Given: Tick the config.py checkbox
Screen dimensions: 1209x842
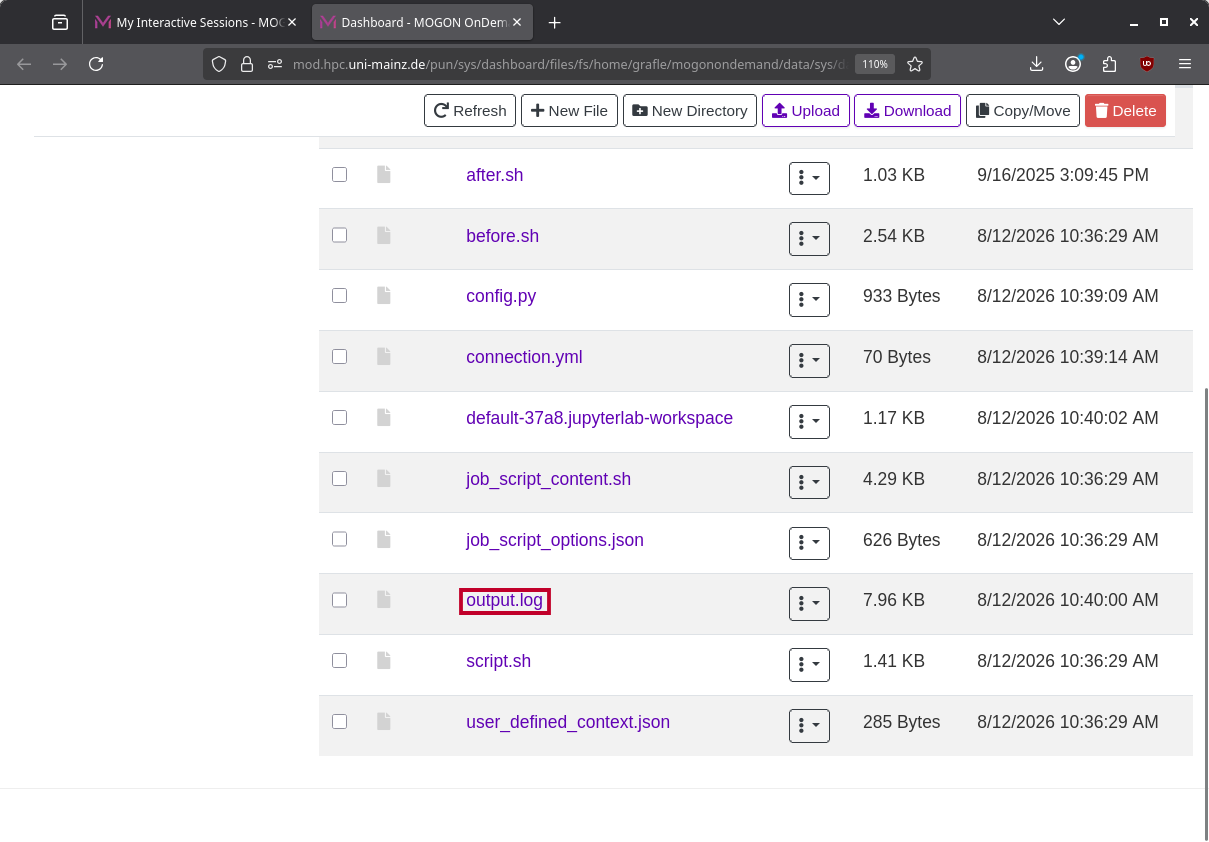Looking at the screenshot, I should 339,296.
